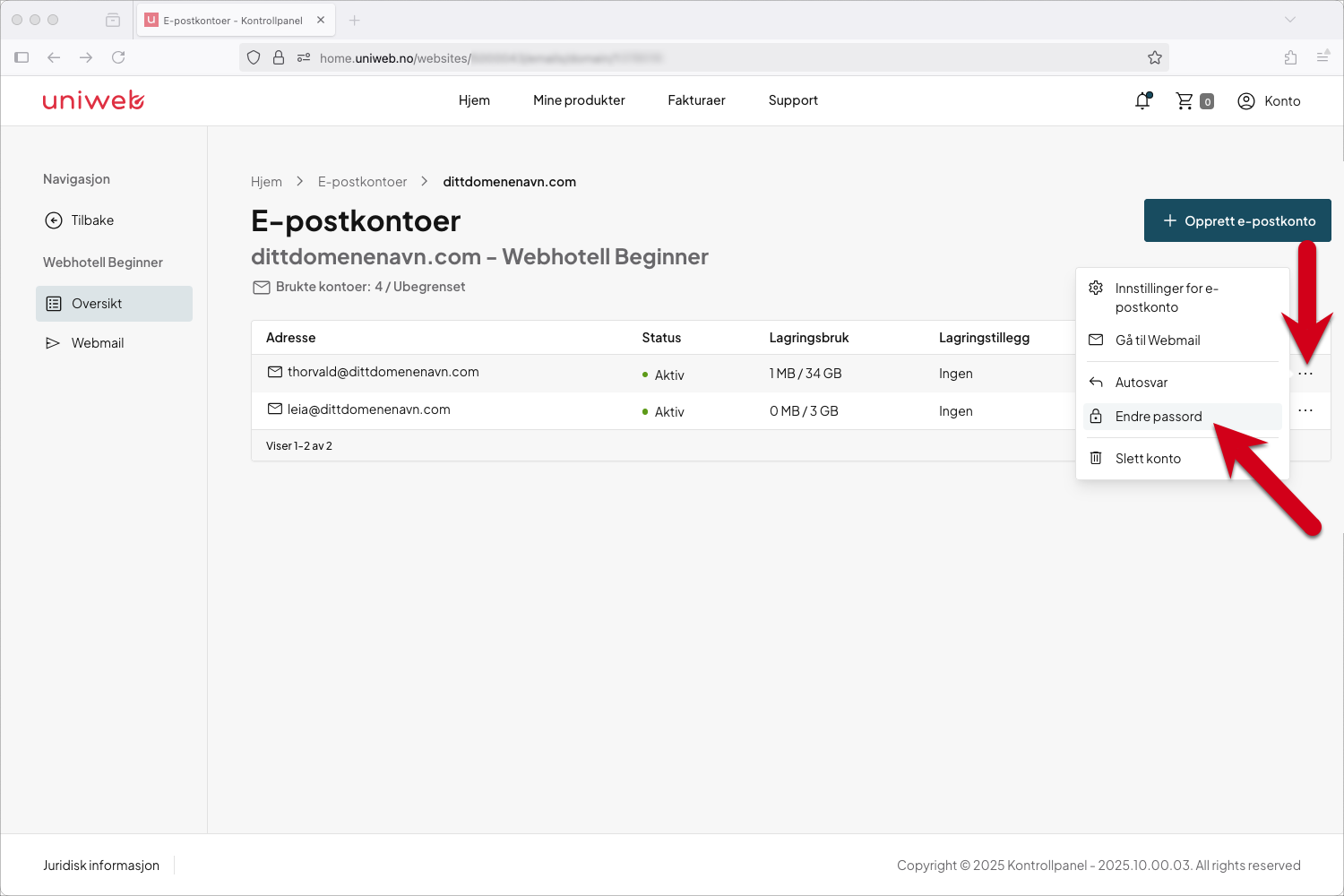This screenshot has height=896, width=1344.
Task: Open three-dots menu for leia row
Action: (x=1305, y=410)
